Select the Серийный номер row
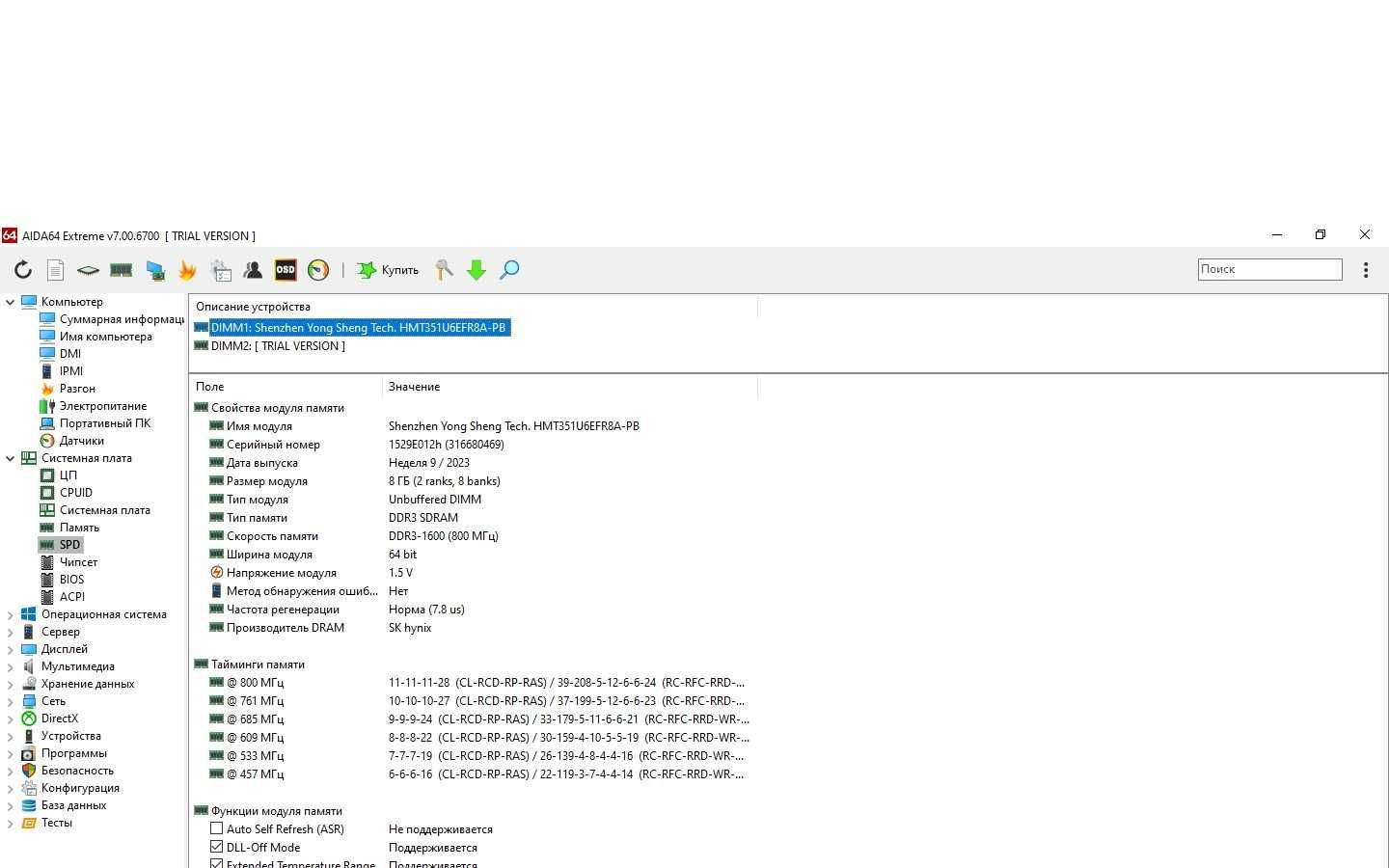Image resolution: width=1389 pixels, height=868 pixels. (473, 445)
